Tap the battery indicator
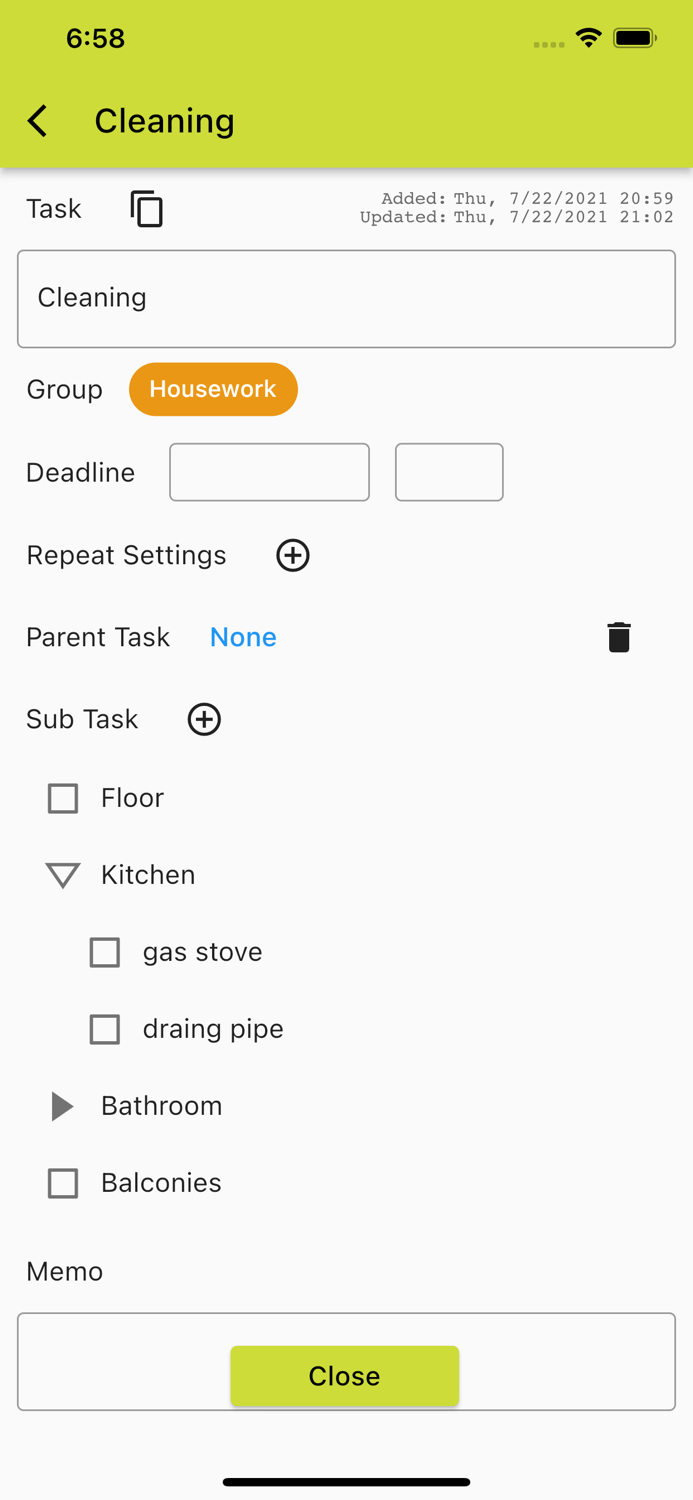 point(634,38)
